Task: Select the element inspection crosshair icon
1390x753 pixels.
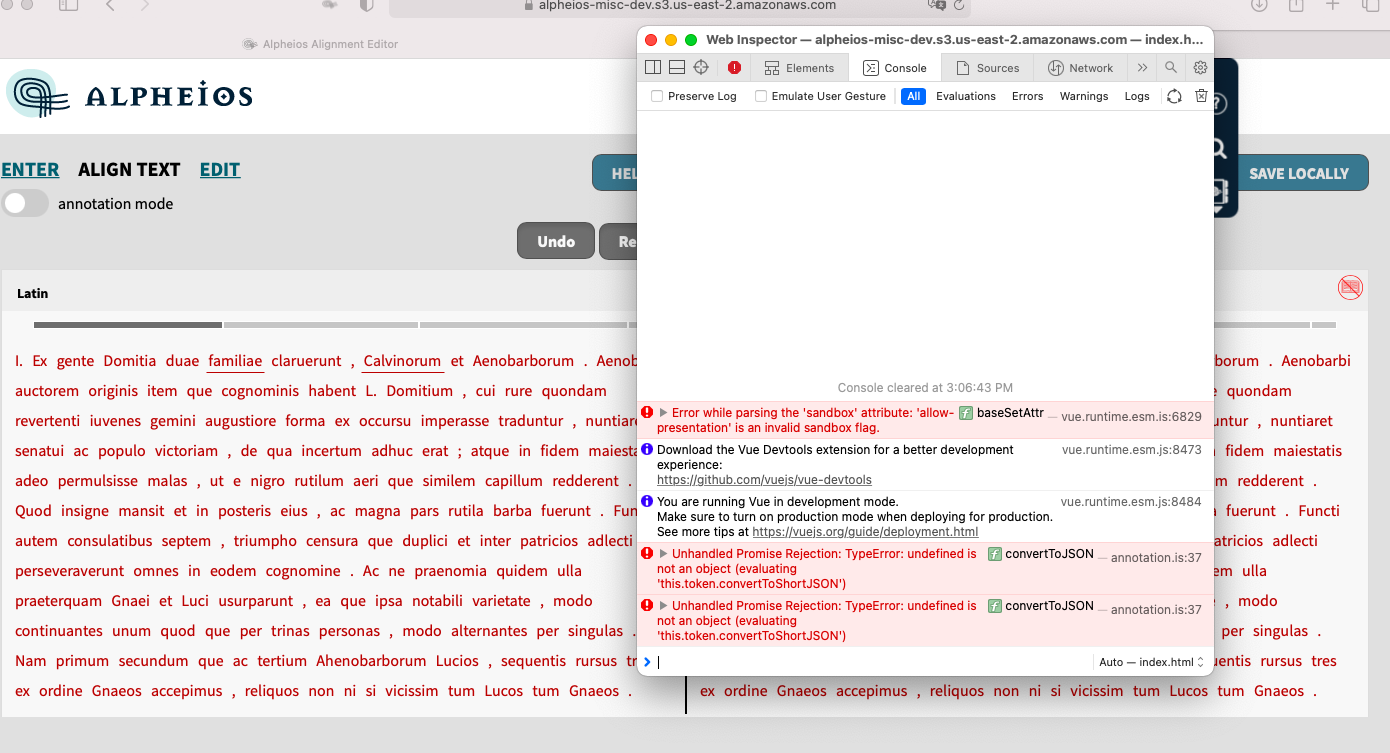Action: click(700, 67)
